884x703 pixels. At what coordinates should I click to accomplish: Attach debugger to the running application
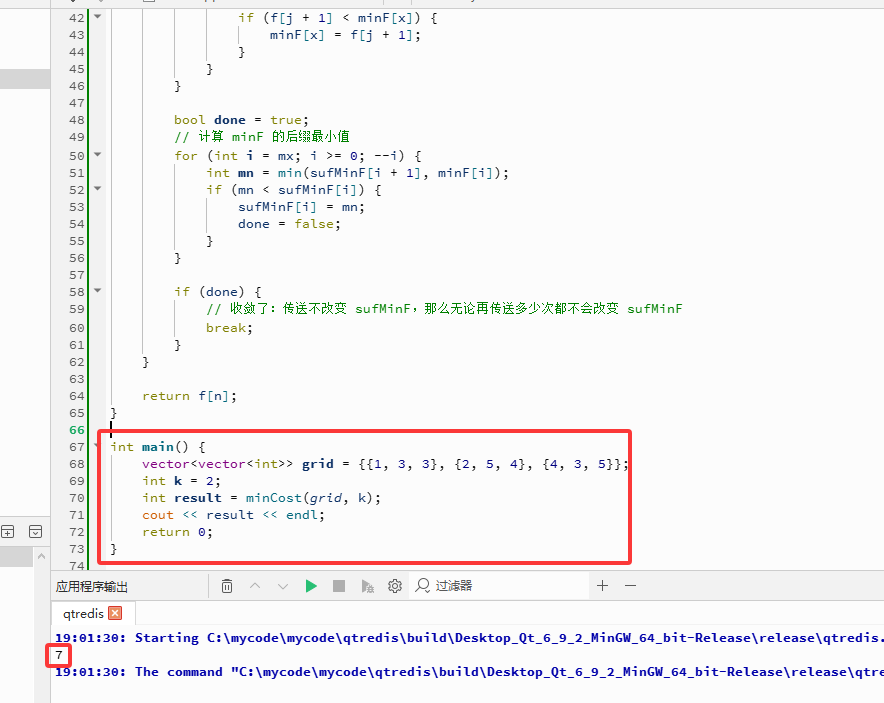(x=367, y=586)
